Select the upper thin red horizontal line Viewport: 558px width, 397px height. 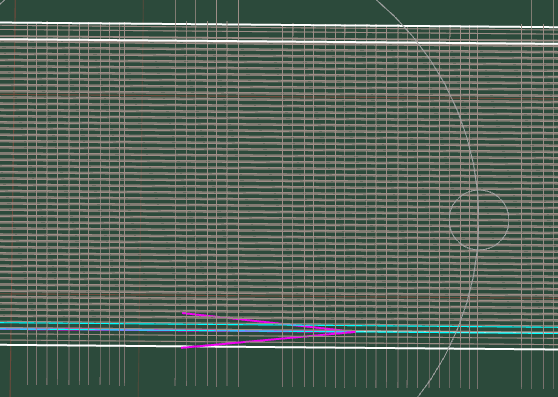click(x=279, y=97)
